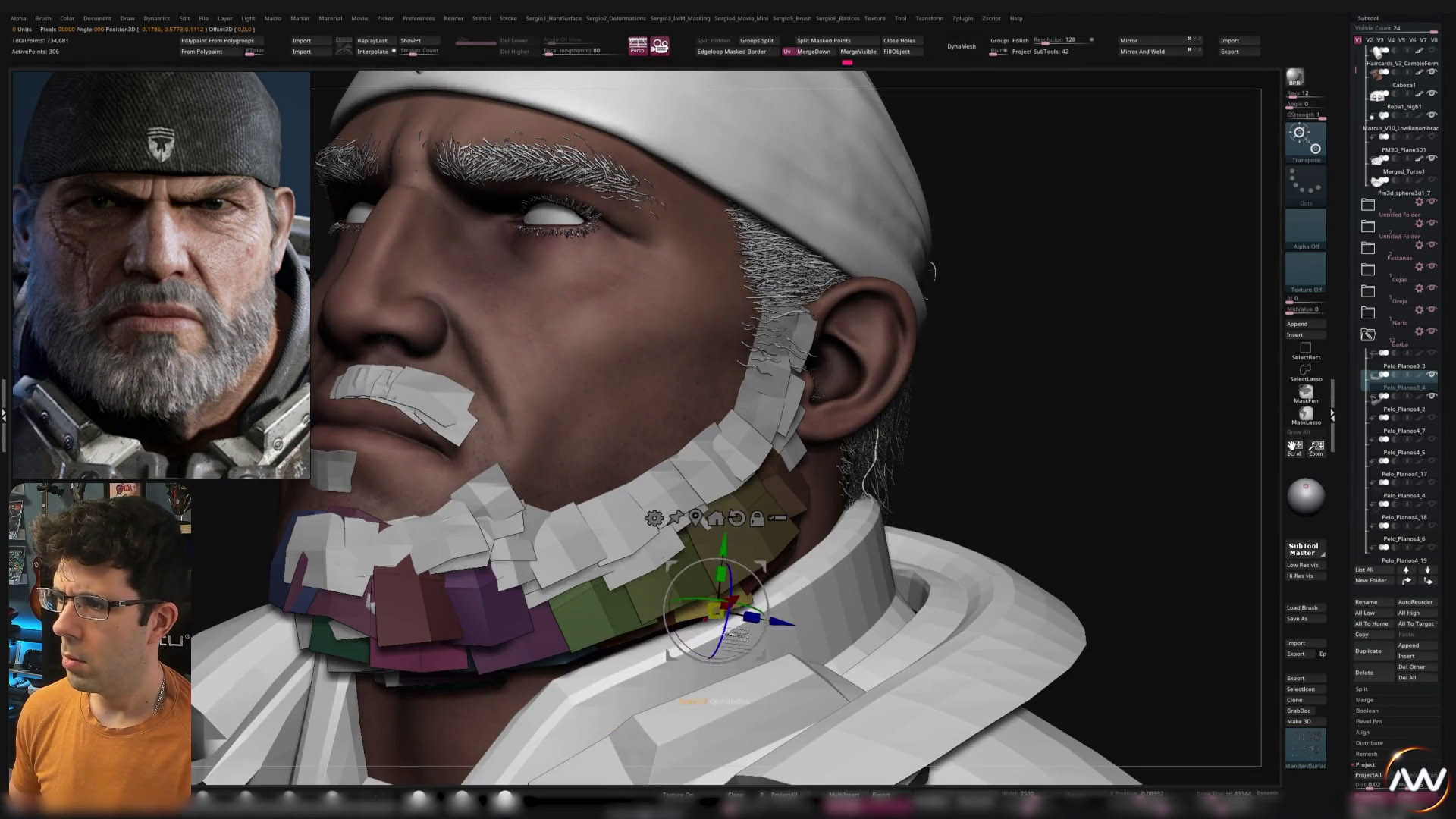Screen dimensions: 1456x819
Task: Open gizmo customize gear icon
Action: click(654, 519)
